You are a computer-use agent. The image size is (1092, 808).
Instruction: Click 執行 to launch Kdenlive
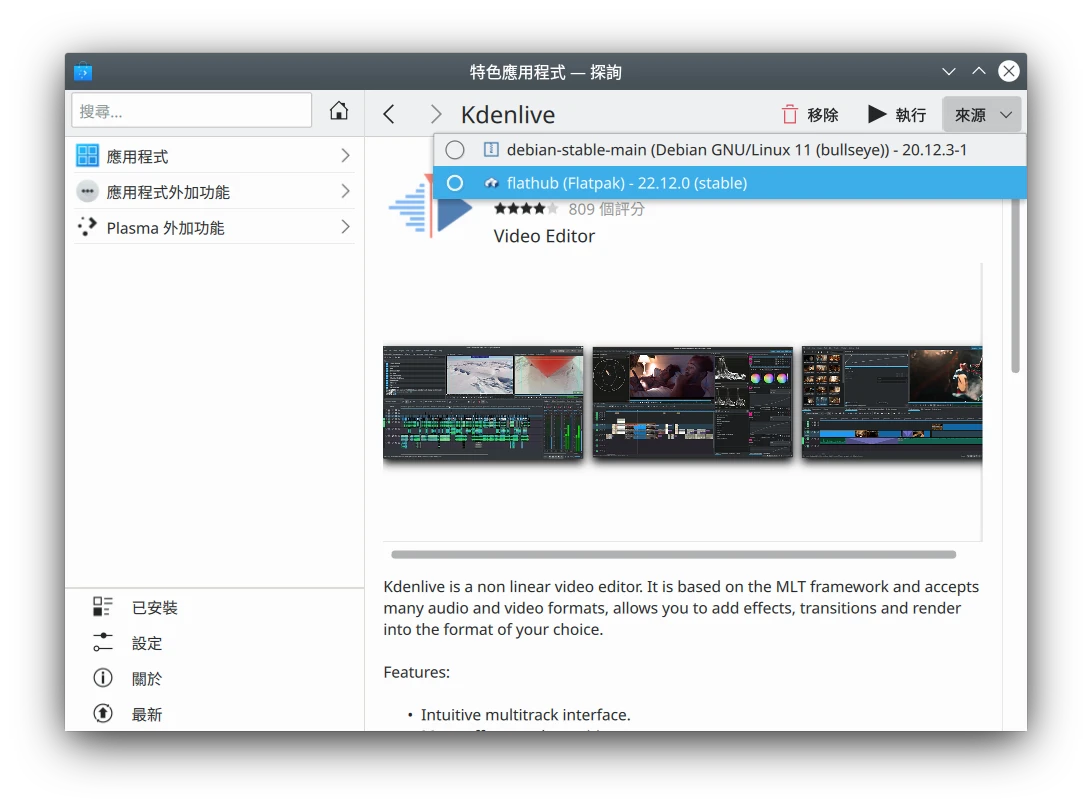pyautogui.click(x=897, y=115)
